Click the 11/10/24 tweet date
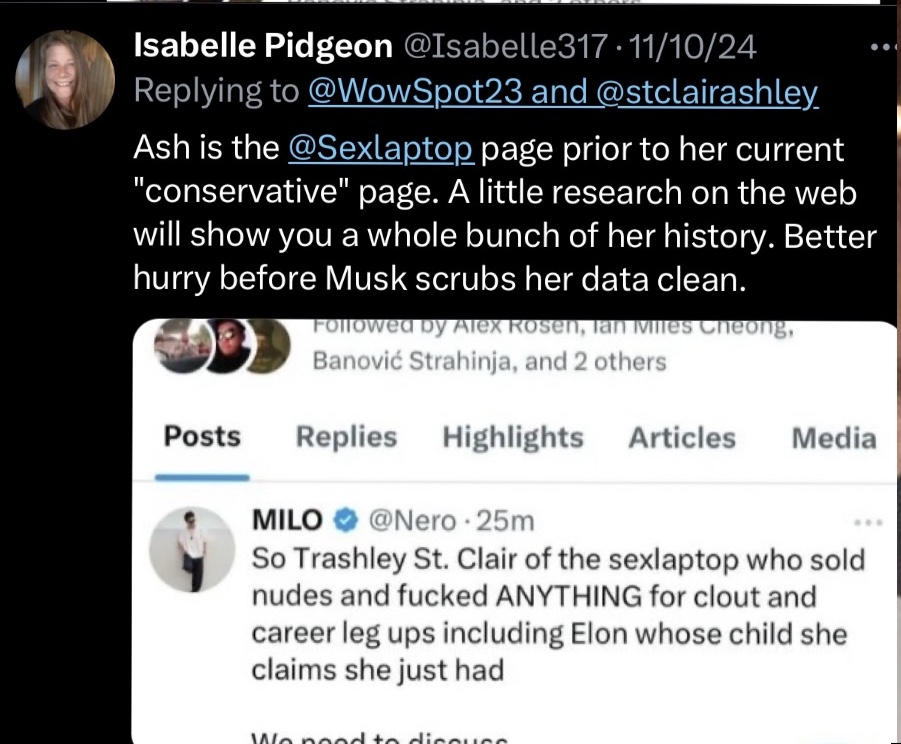This screenshot has width=901, height=744. (x=692, y=47)
